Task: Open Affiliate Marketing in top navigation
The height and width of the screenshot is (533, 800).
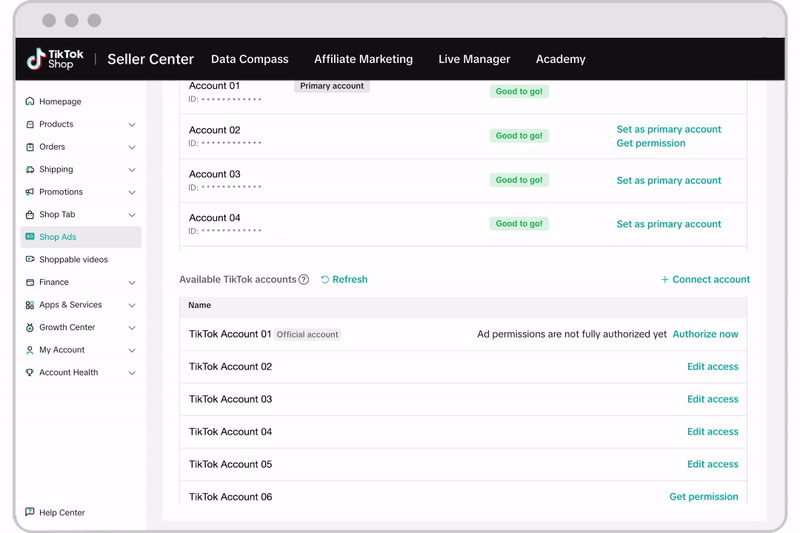Action: 363,59
